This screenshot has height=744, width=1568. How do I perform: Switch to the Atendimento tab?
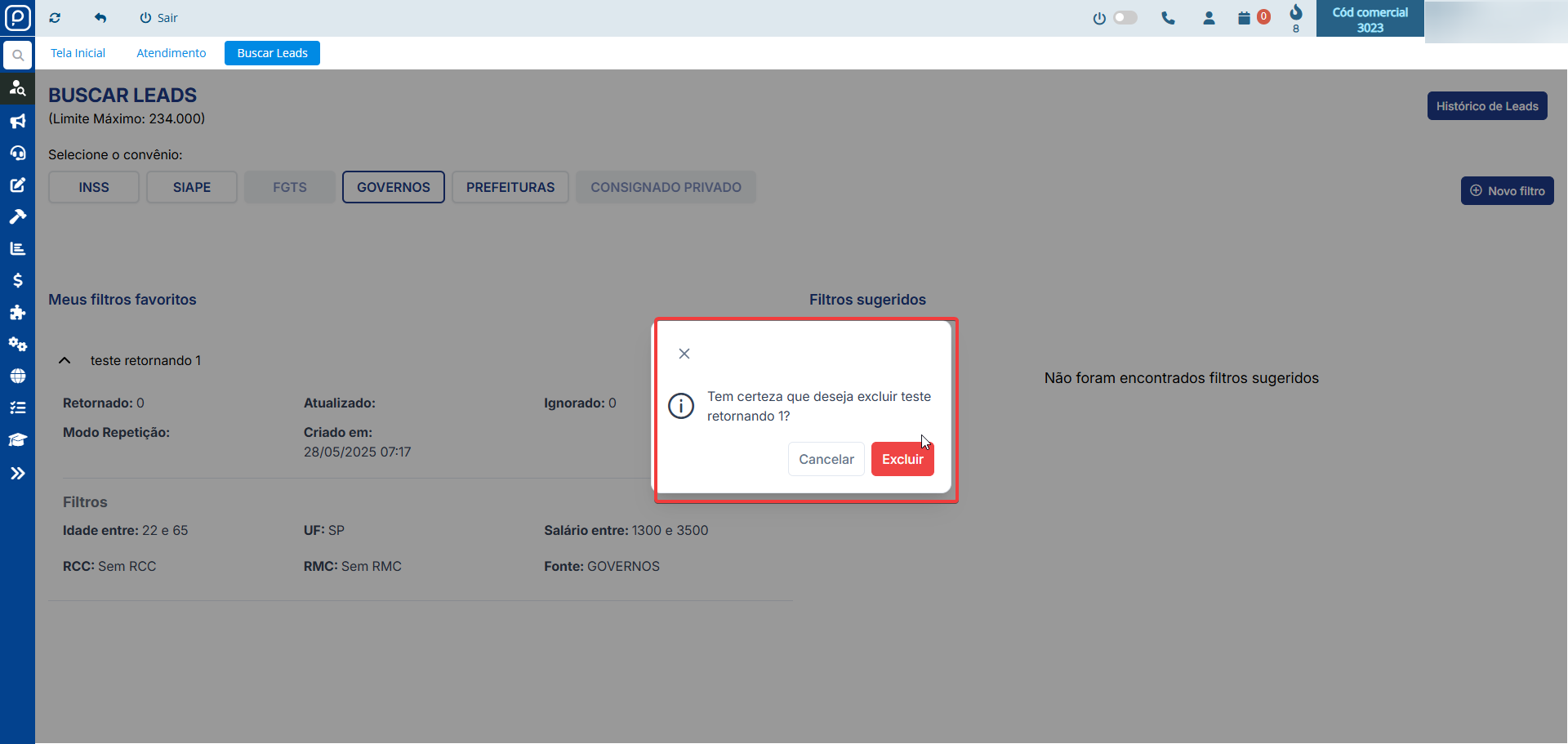point(171,53)
